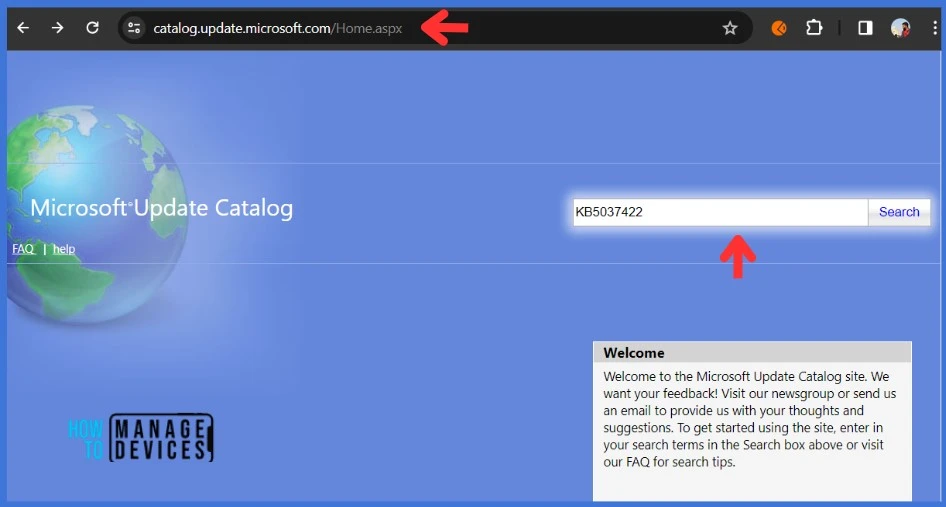Click the address bar URL catalog.update.microsoft.com
Image resolution: width=946 pixels, height=507 pixels.
point(277,28)
